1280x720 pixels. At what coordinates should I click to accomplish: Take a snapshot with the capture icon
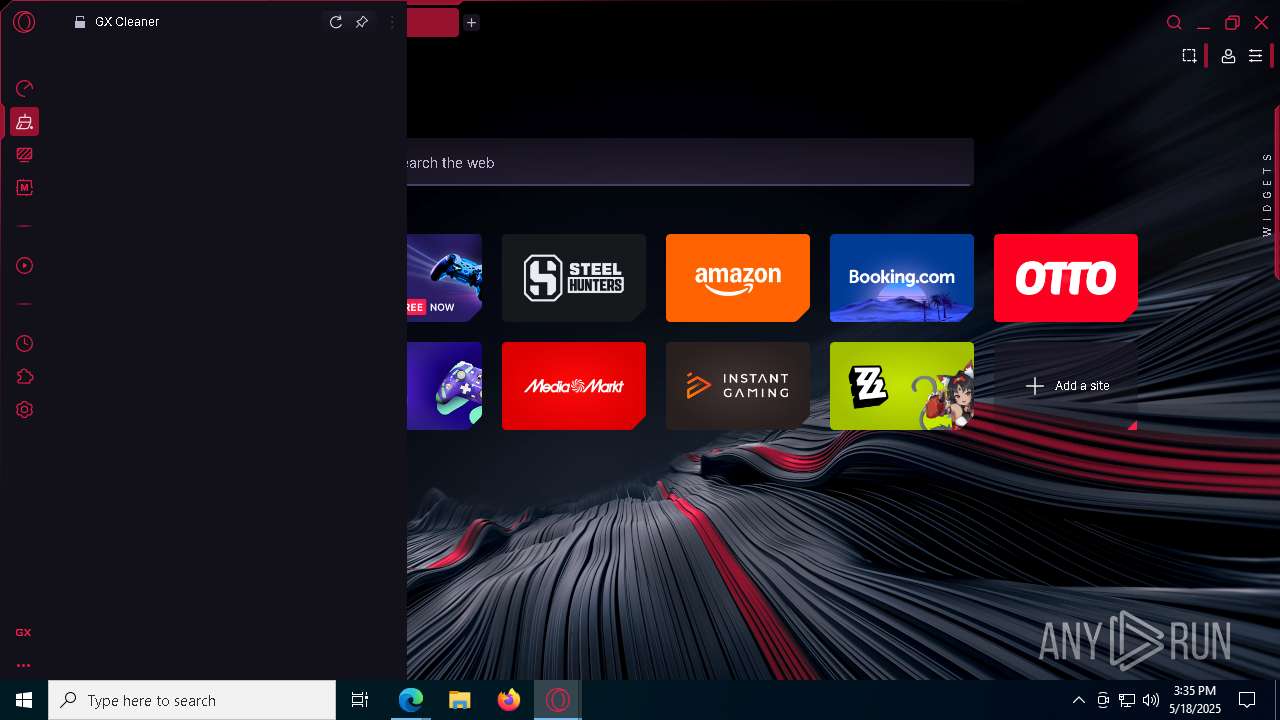point(1189,56)
